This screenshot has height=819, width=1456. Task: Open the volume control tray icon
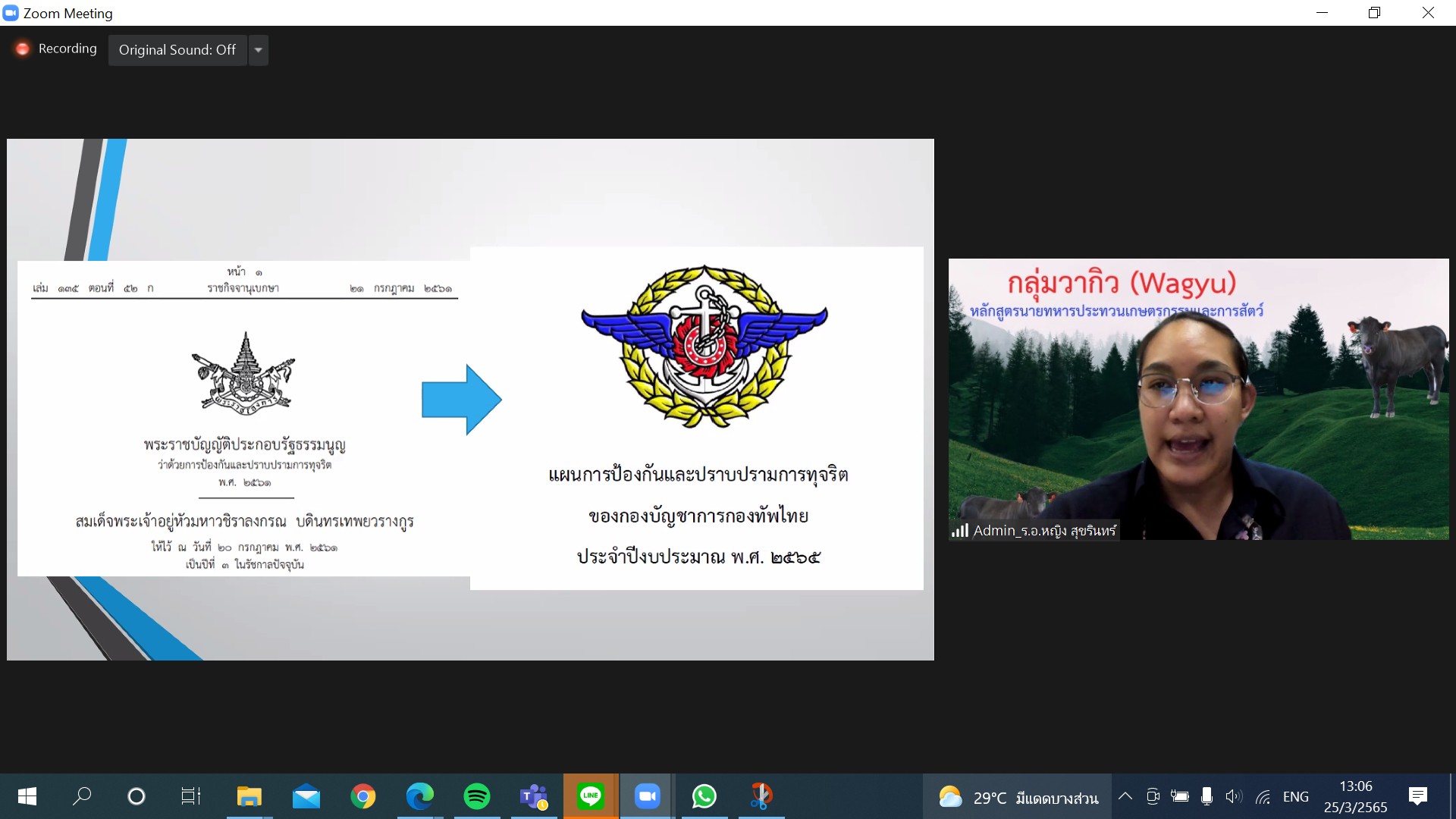[1234, 796]
